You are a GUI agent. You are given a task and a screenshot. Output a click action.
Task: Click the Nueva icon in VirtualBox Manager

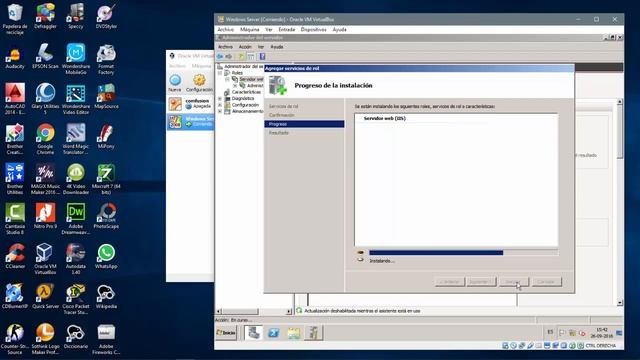click(x=175, y=83)
